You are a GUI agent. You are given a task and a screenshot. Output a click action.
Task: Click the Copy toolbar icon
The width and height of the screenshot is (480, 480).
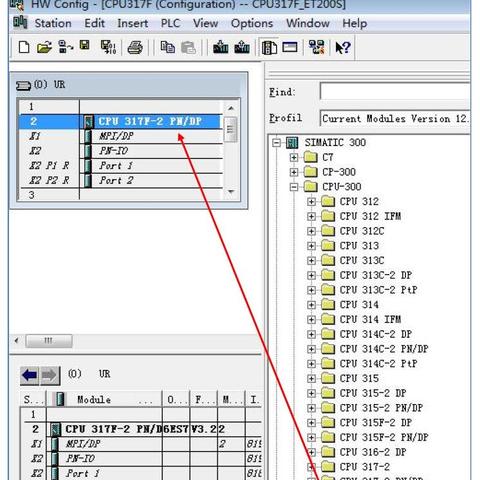(167, 47)
